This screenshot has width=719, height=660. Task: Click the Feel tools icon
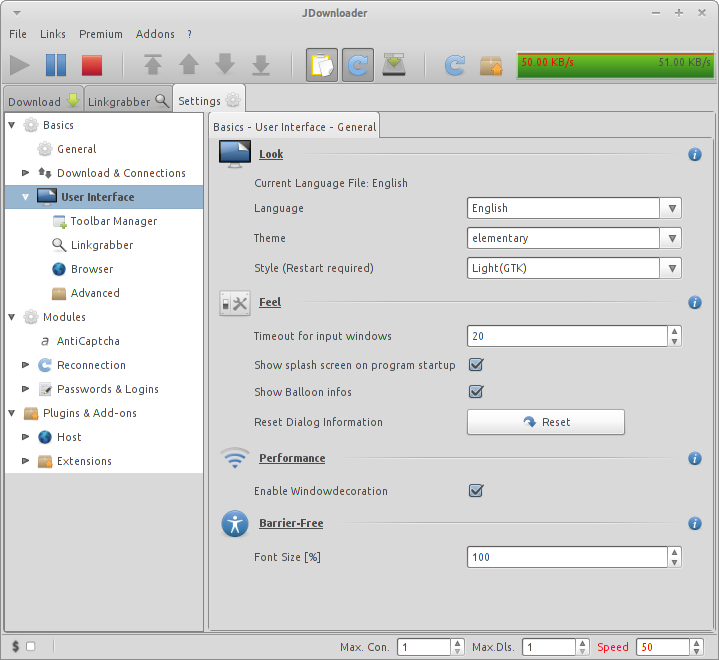click(235, 303)
